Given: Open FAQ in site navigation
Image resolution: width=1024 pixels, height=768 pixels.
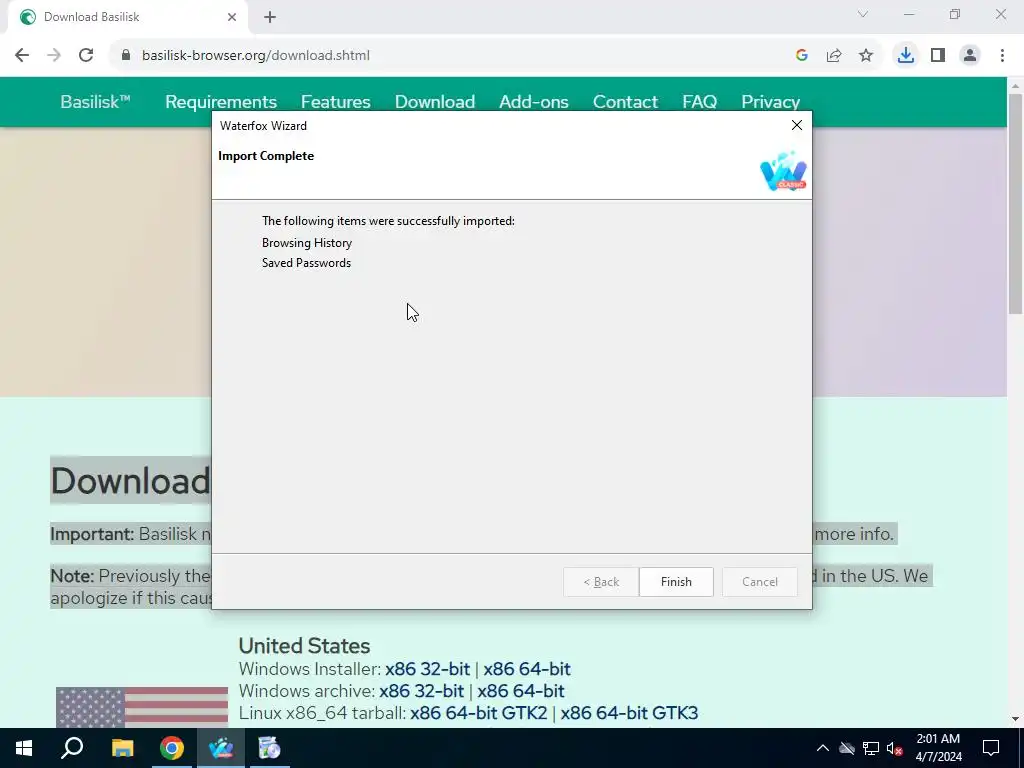Looking at the screenshot, I should point(699,101).
